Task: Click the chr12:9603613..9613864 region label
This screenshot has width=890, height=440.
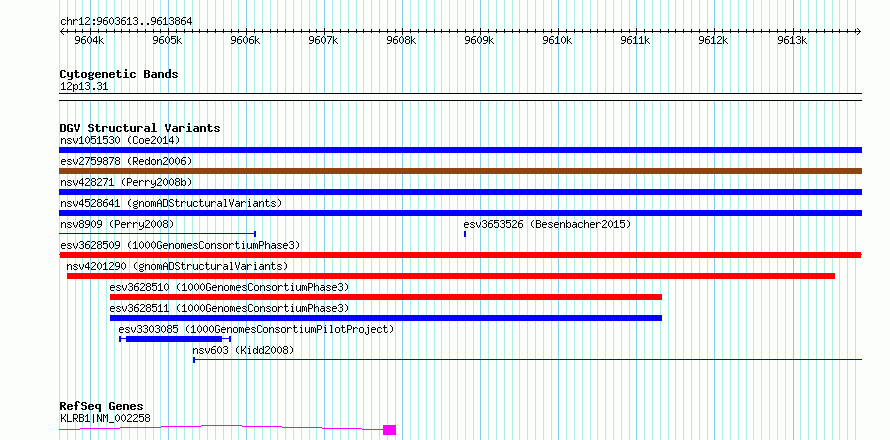Action: tap(126, 22)
